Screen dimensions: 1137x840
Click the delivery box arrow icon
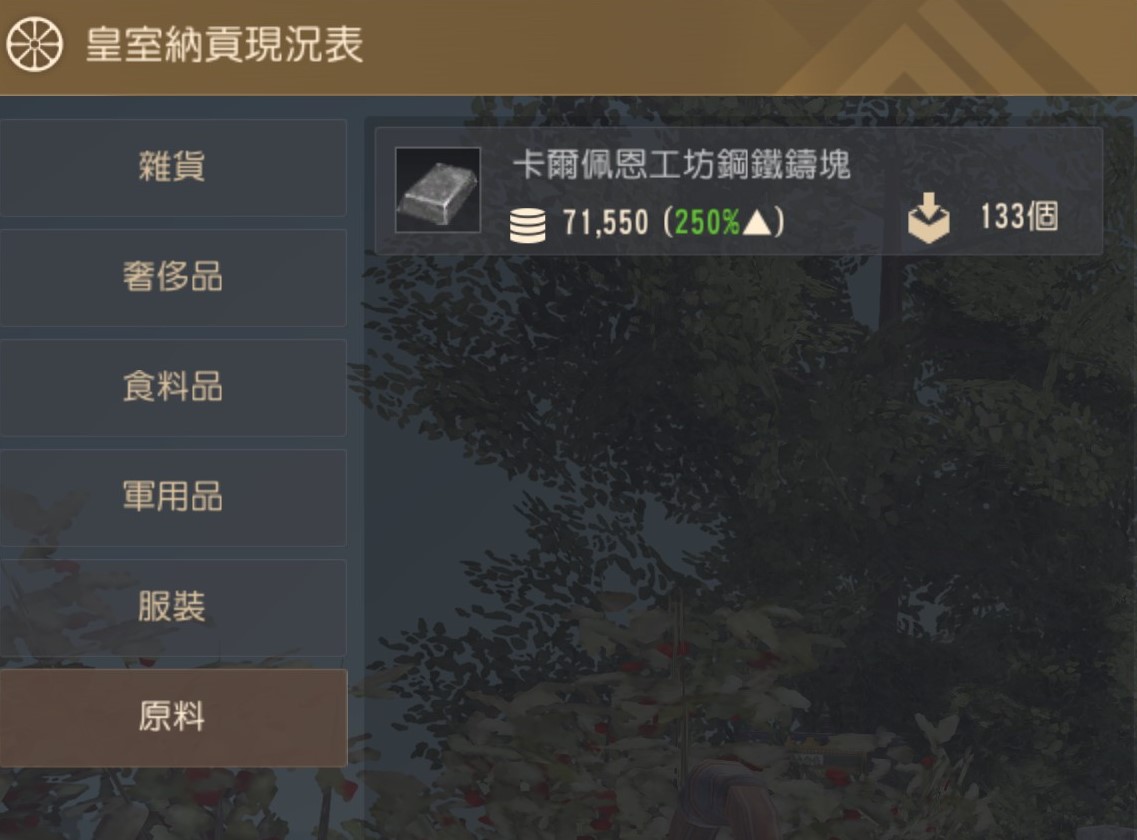click(929, 218)
